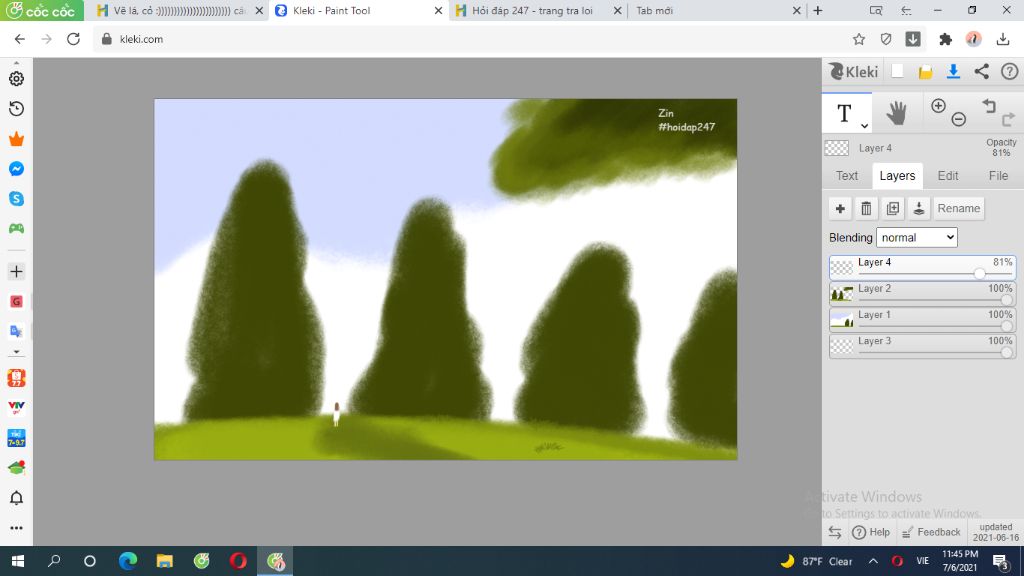Open the Help link in the bottom bar
Viewport: 1024px width, 576px height.
point(871,532)
